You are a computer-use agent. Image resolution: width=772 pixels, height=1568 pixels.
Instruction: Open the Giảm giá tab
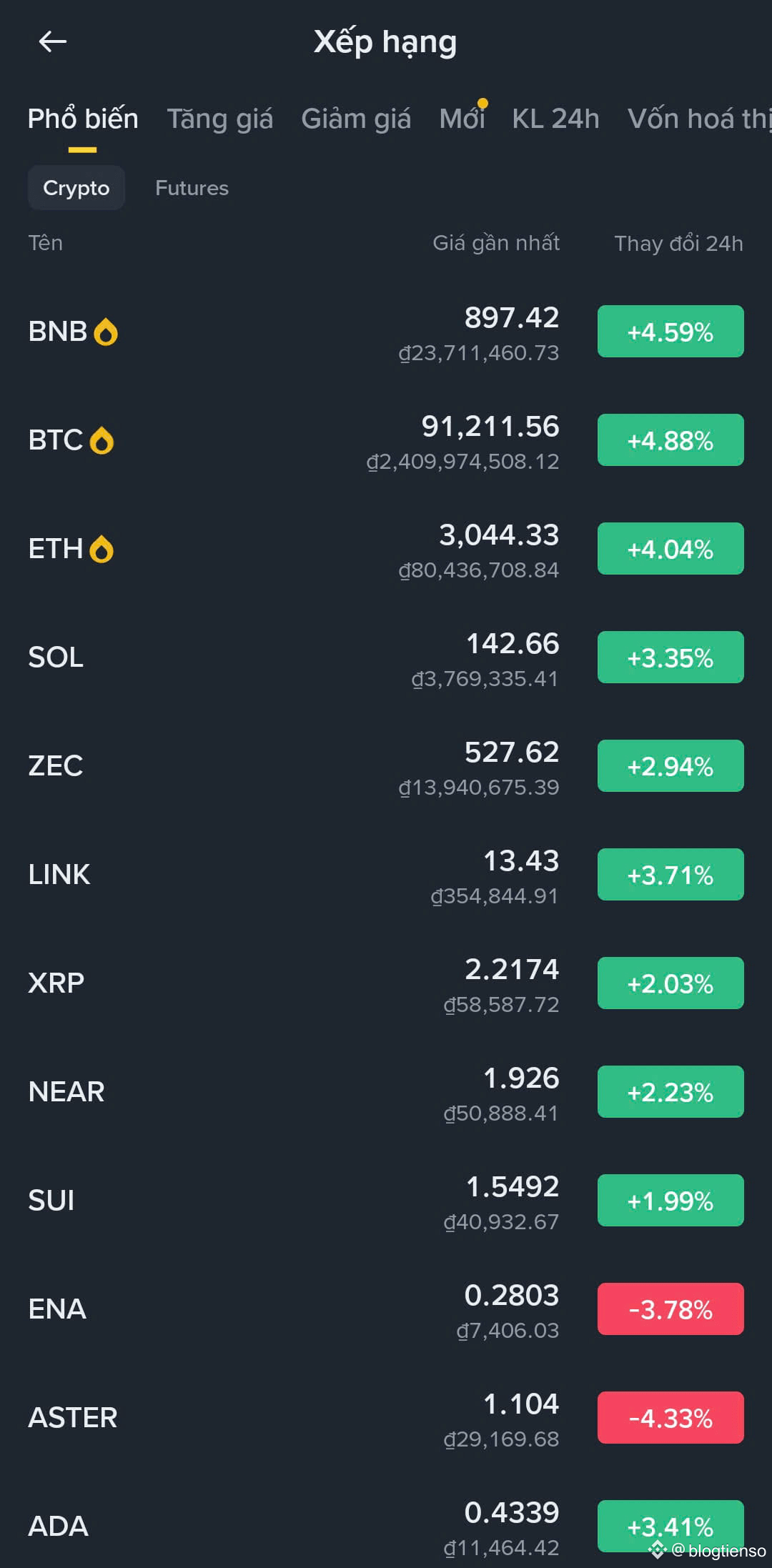tap(356, 119)
